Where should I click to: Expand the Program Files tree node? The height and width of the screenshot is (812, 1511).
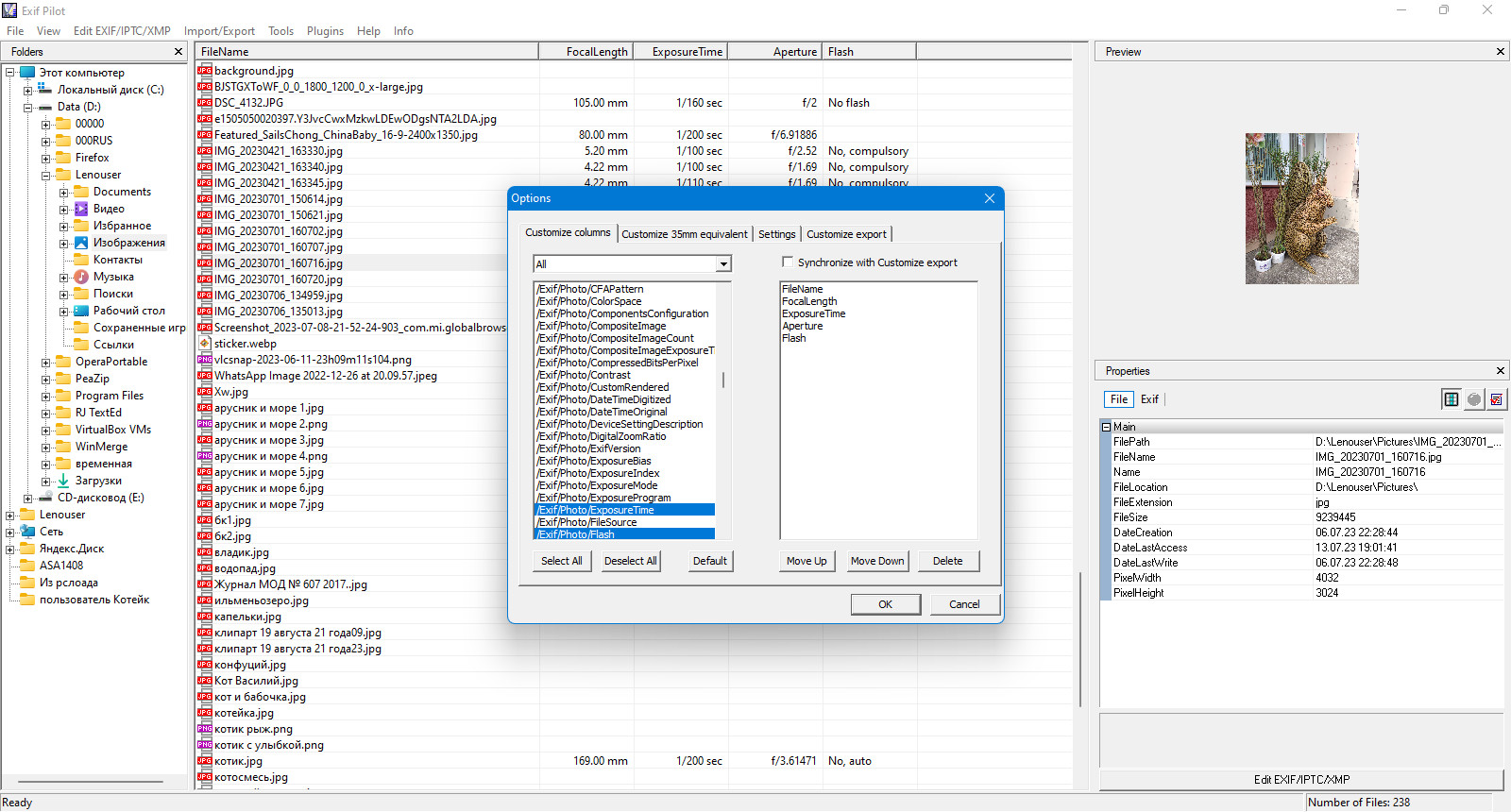coord(45,396)
